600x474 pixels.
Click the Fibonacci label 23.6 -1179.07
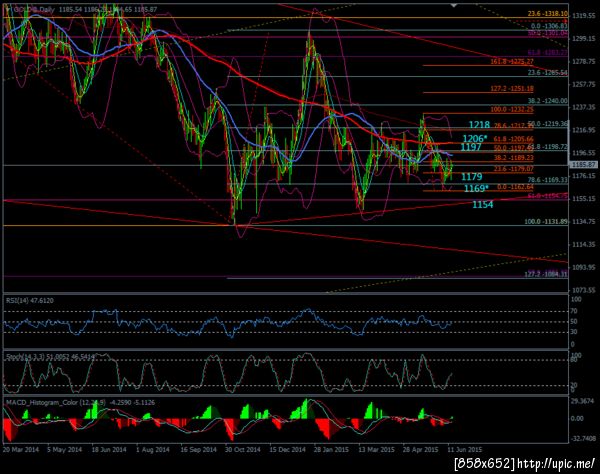pos(514,169)
